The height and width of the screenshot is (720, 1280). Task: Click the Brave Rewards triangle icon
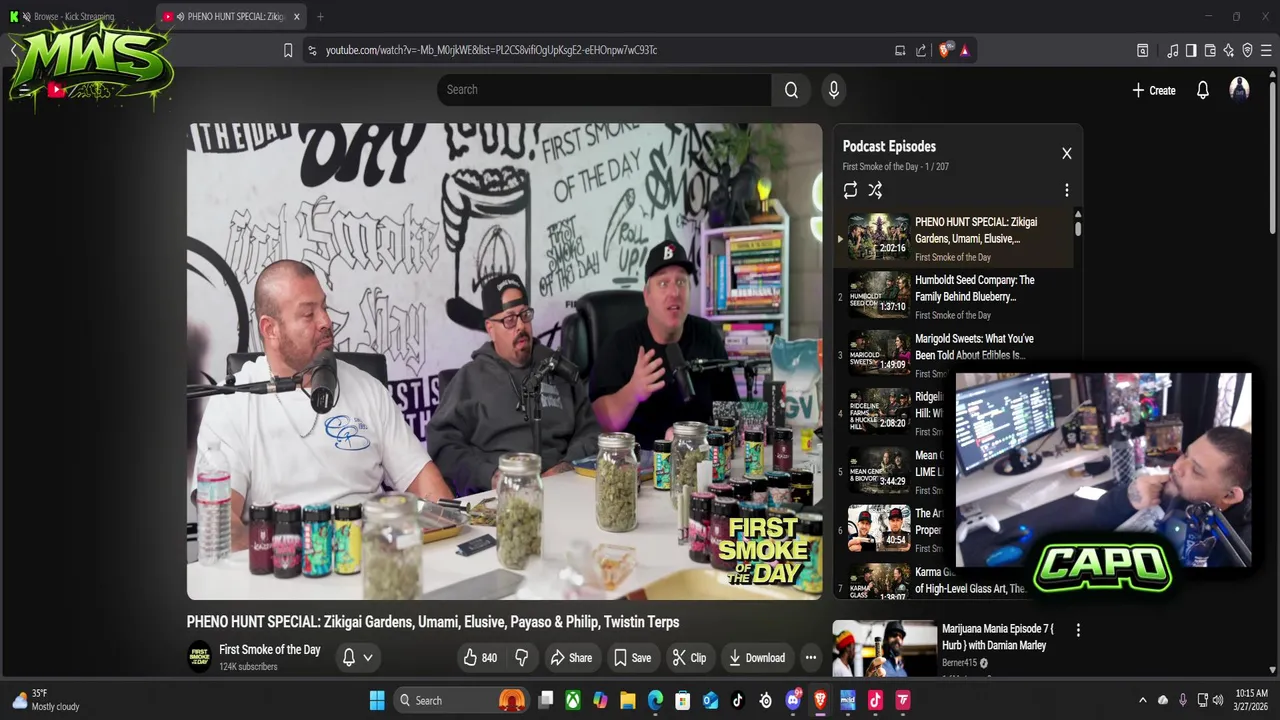tap(964, 50)
